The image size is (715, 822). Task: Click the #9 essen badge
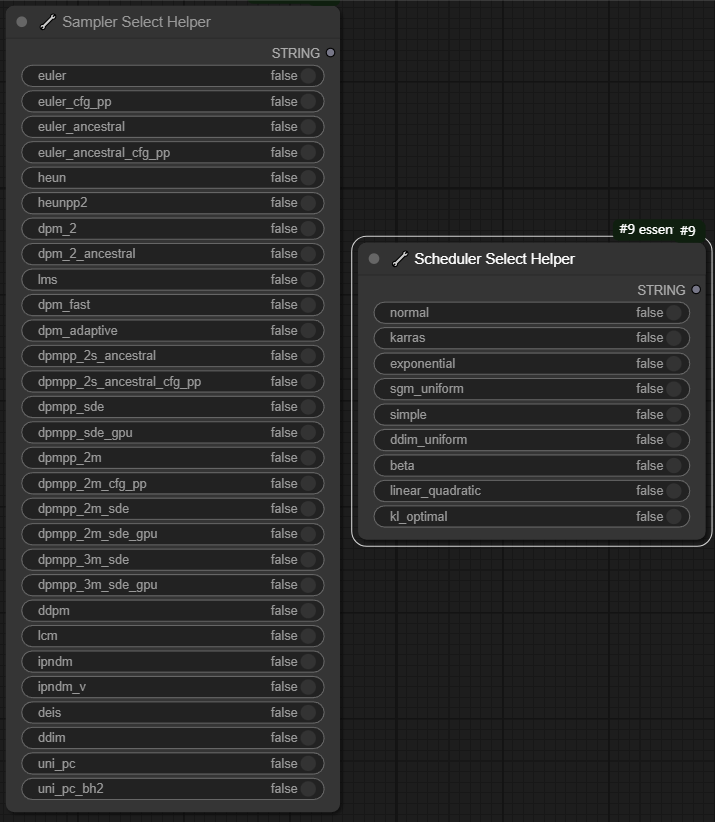click(x=645, y=230)
